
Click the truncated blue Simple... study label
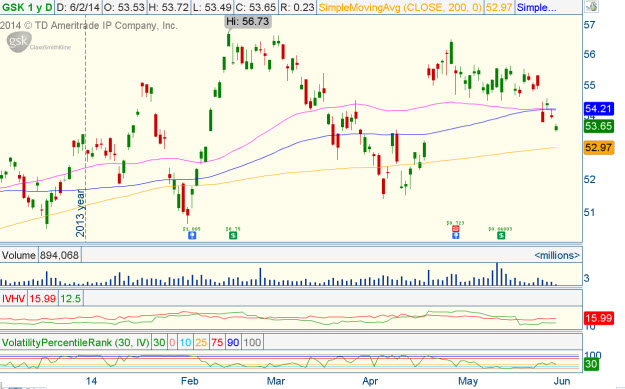click(537, 7)
